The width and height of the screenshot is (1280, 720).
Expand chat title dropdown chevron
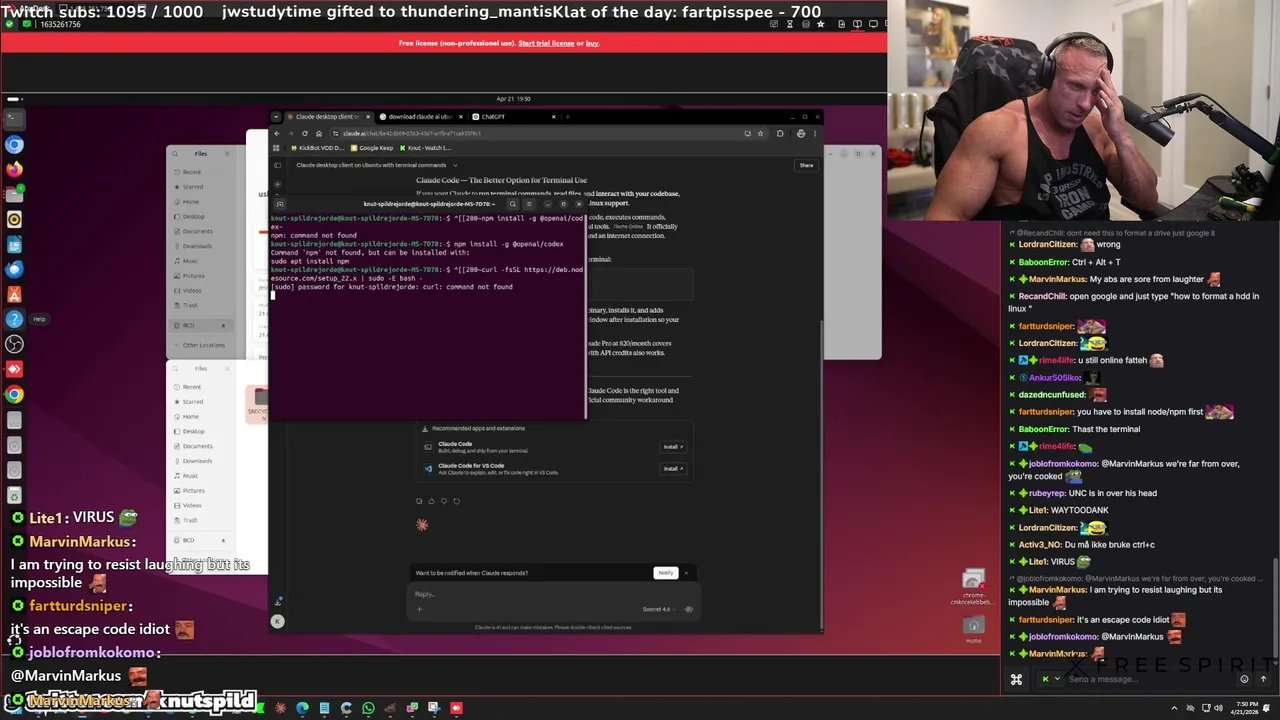coord(455,165)
